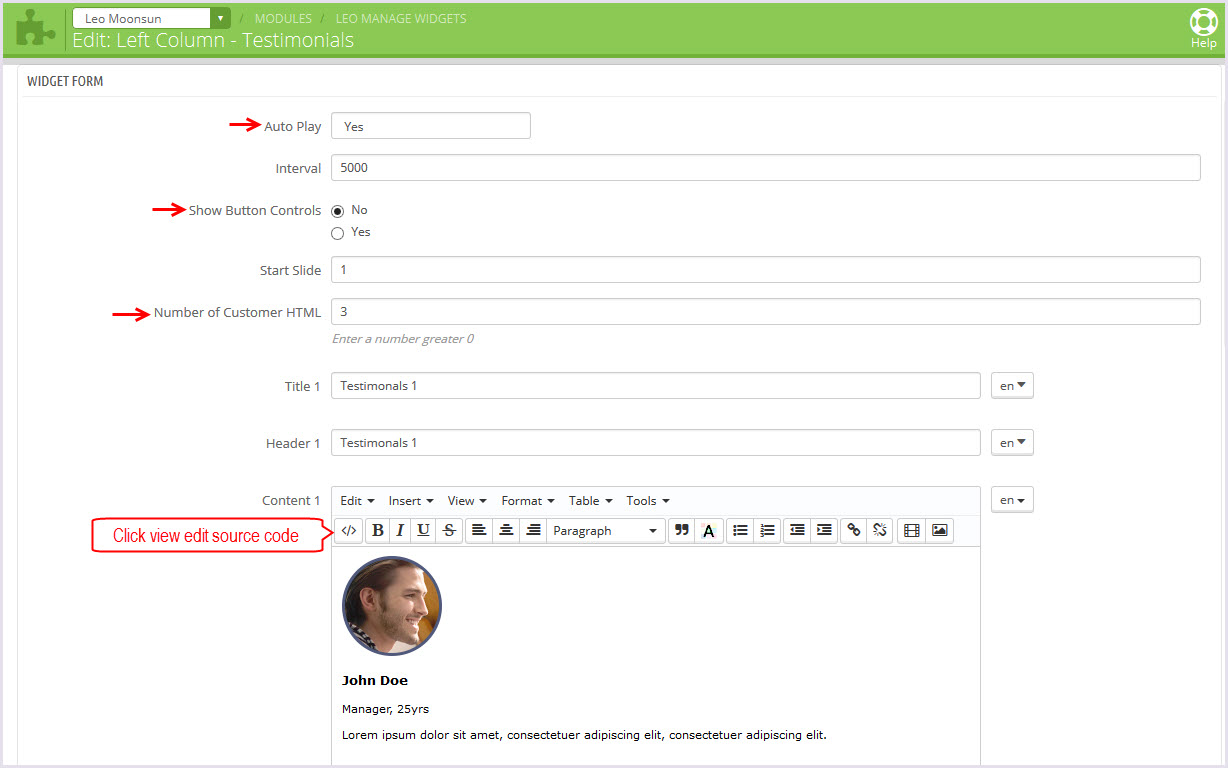
Task: Insert an image with picture icon
Action: coord(939,531)
